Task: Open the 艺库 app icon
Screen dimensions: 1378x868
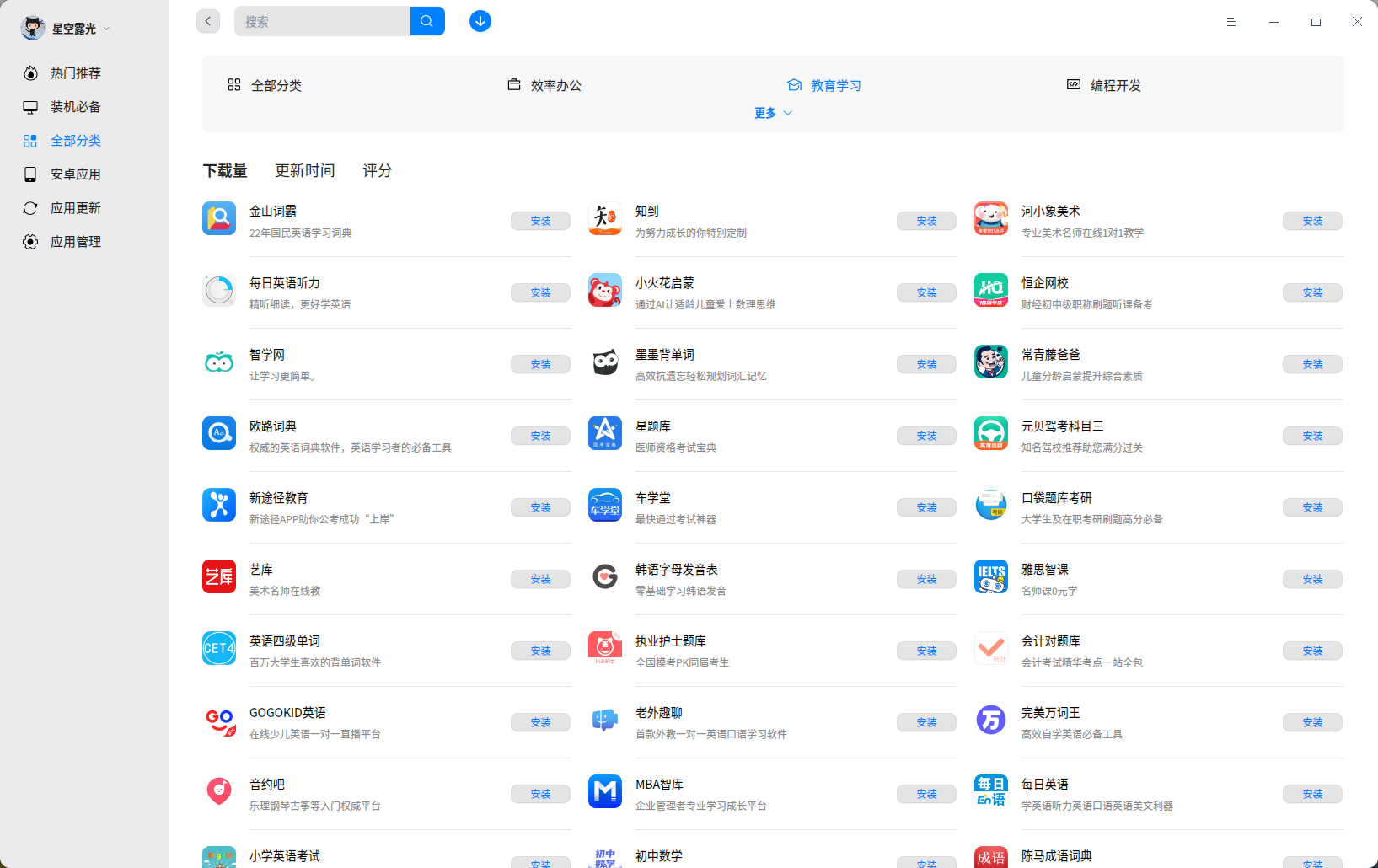Action: [219, 576]
